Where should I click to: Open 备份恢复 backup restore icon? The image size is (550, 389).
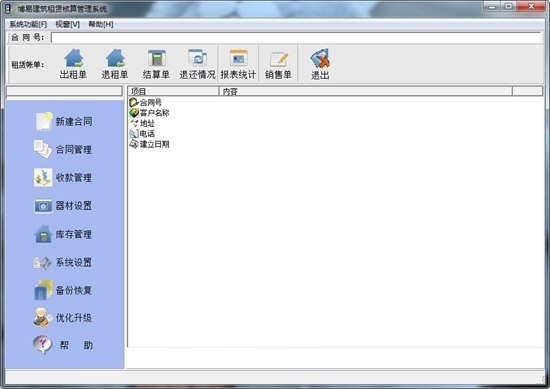pyautogui.click(x=43, y=290)
